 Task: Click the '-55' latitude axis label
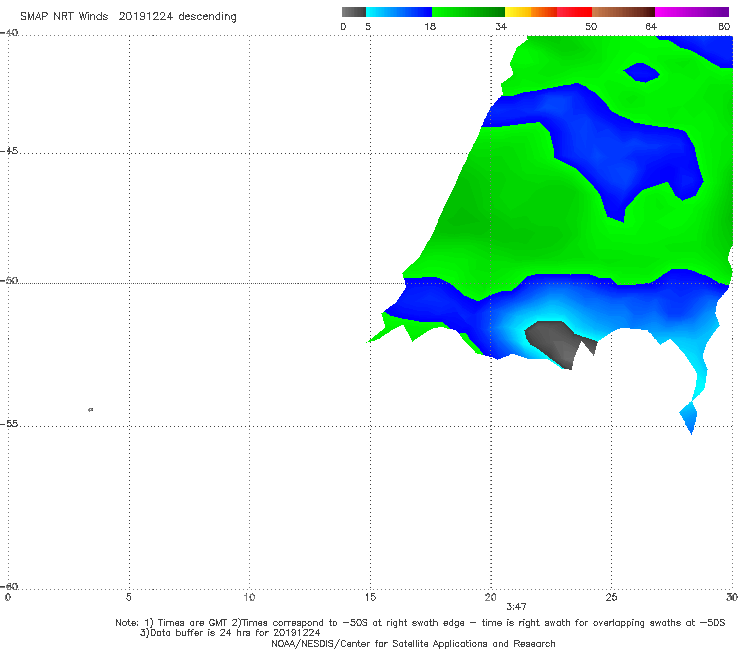9,423
